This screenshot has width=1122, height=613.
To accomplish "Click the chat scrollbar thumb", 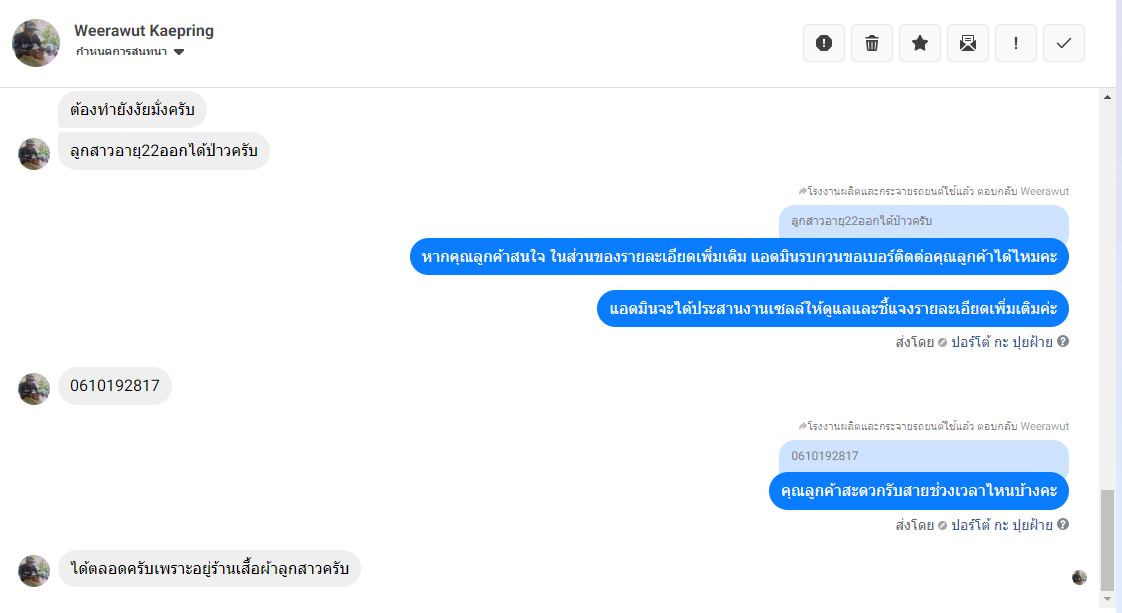I will (x=1107, y=541).
